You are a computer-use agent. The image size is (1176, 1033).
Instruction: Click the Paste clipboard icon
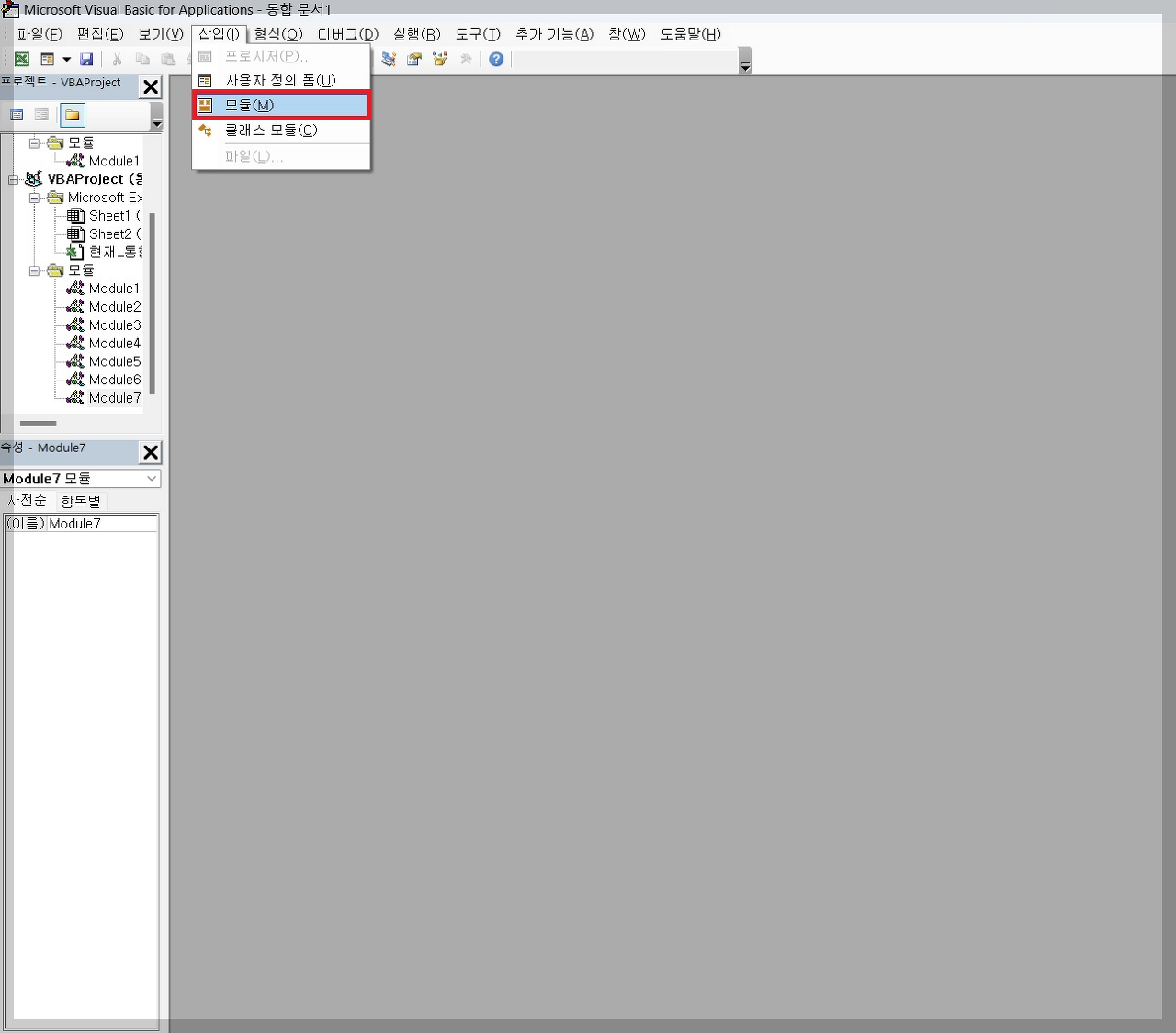click(x=168, y=59)
